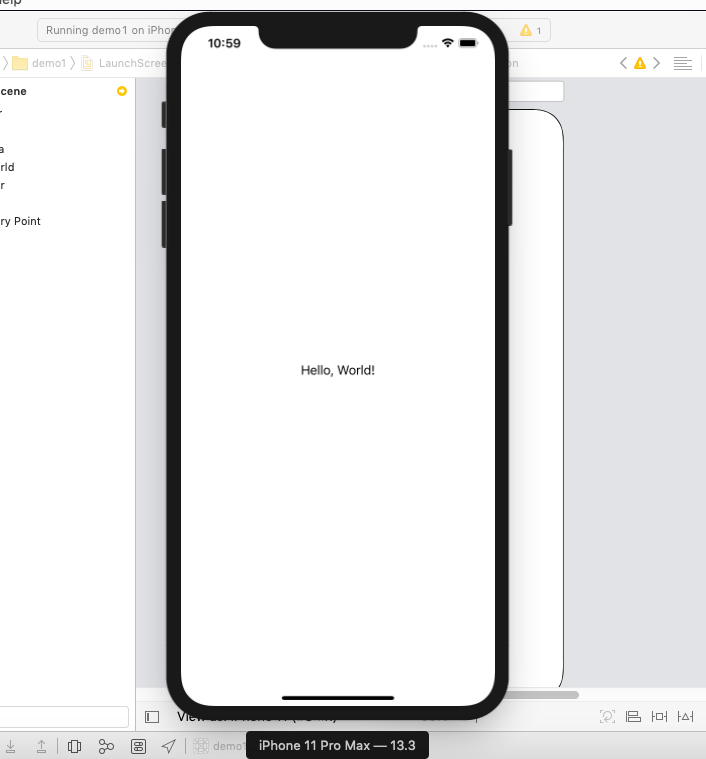The width and height of the screenshot is (706, 759).
Task: Open Debug Memory Graph button
Action: 106,746
